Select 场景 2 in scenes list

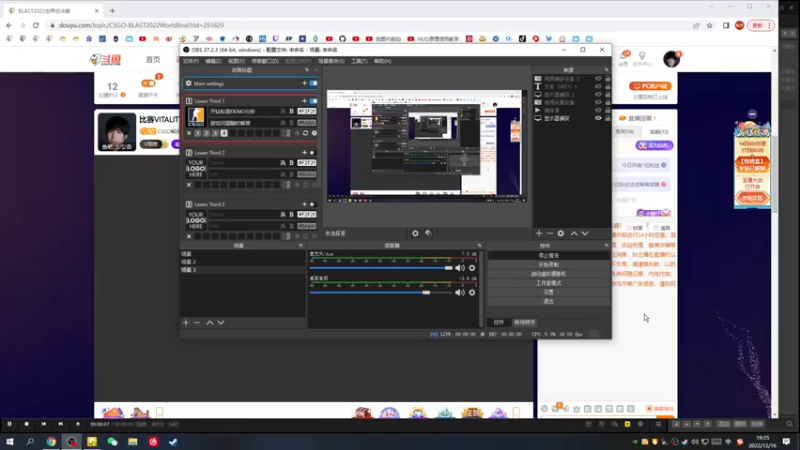coord(242,262)
